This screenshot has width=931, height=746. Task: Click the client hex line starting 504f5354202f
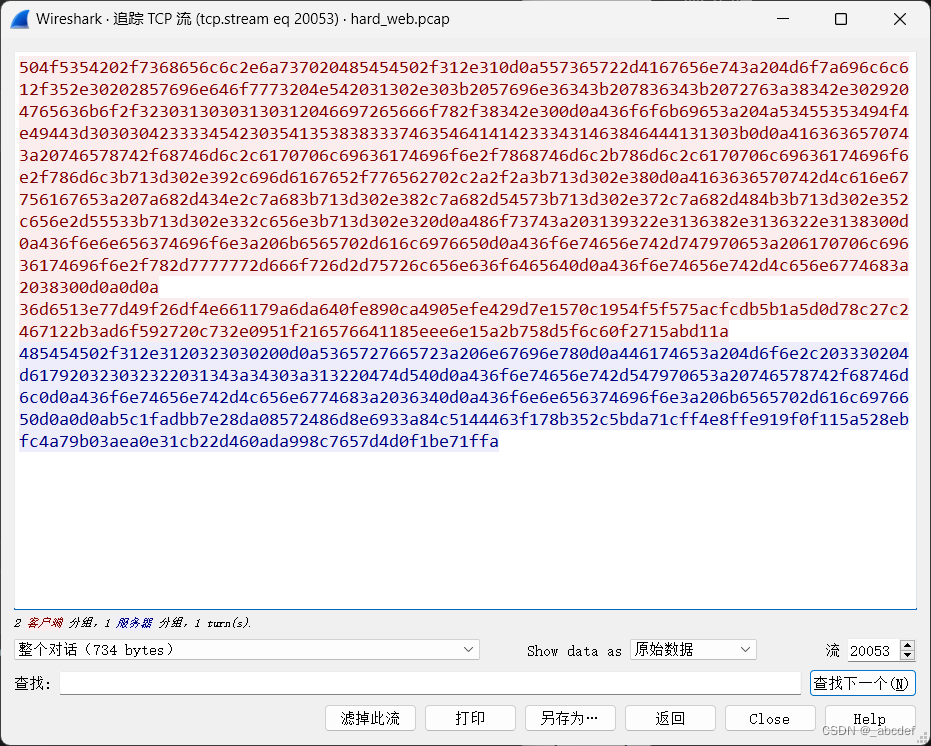pos(464,67)
